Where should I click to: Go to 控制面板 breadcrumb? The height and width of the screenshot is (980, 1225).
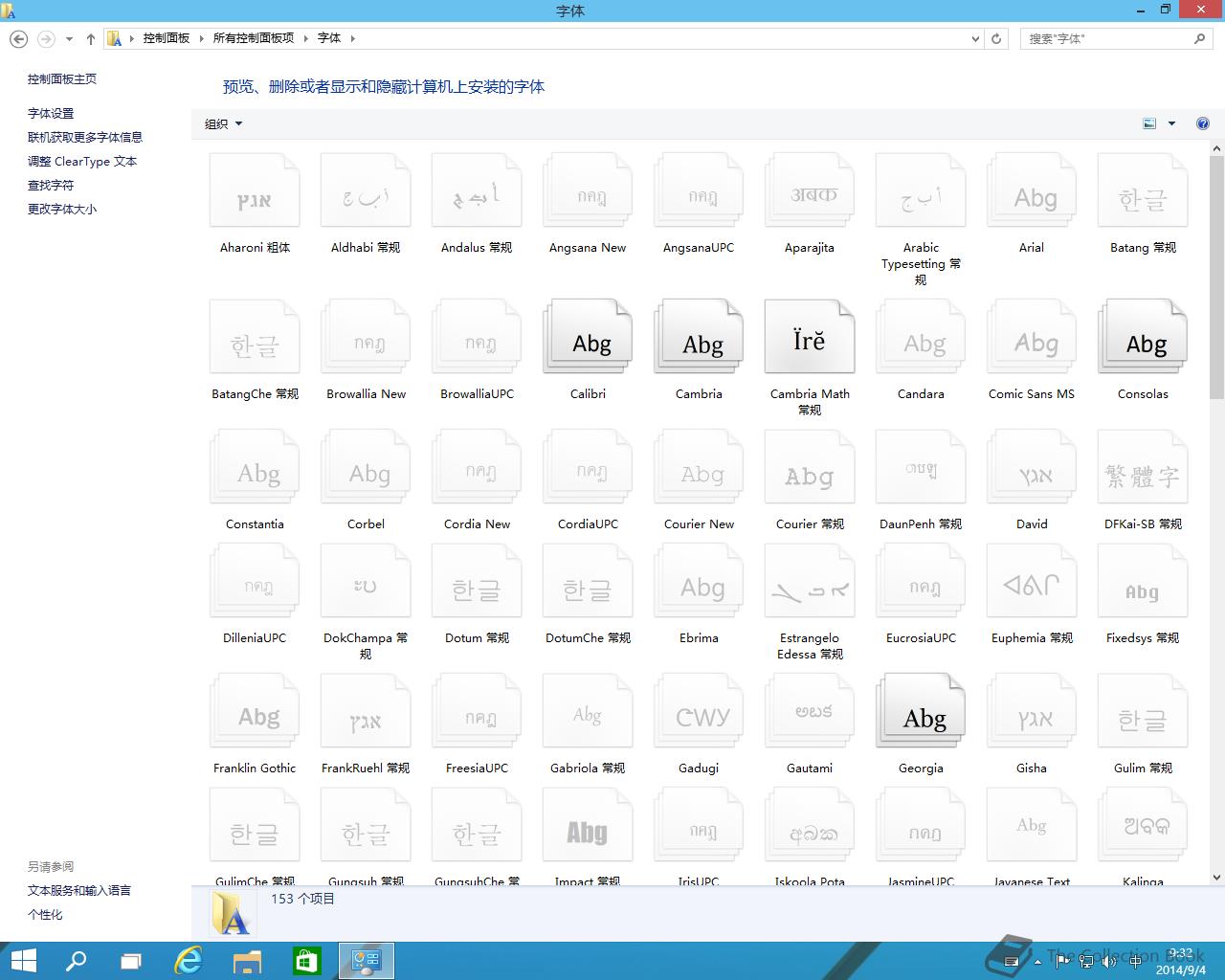tap(167, 38)
